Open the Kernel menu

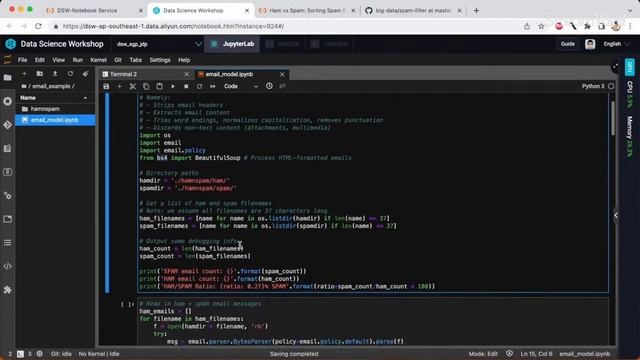(x=98, y=60)
